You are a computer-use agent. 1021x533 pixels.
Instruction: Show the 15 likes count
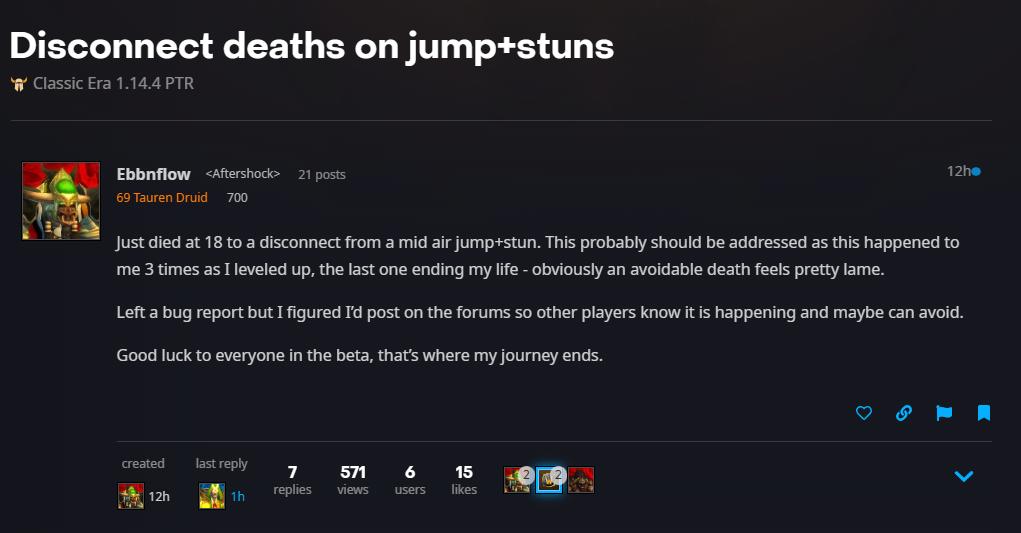[x=464, y=479]
